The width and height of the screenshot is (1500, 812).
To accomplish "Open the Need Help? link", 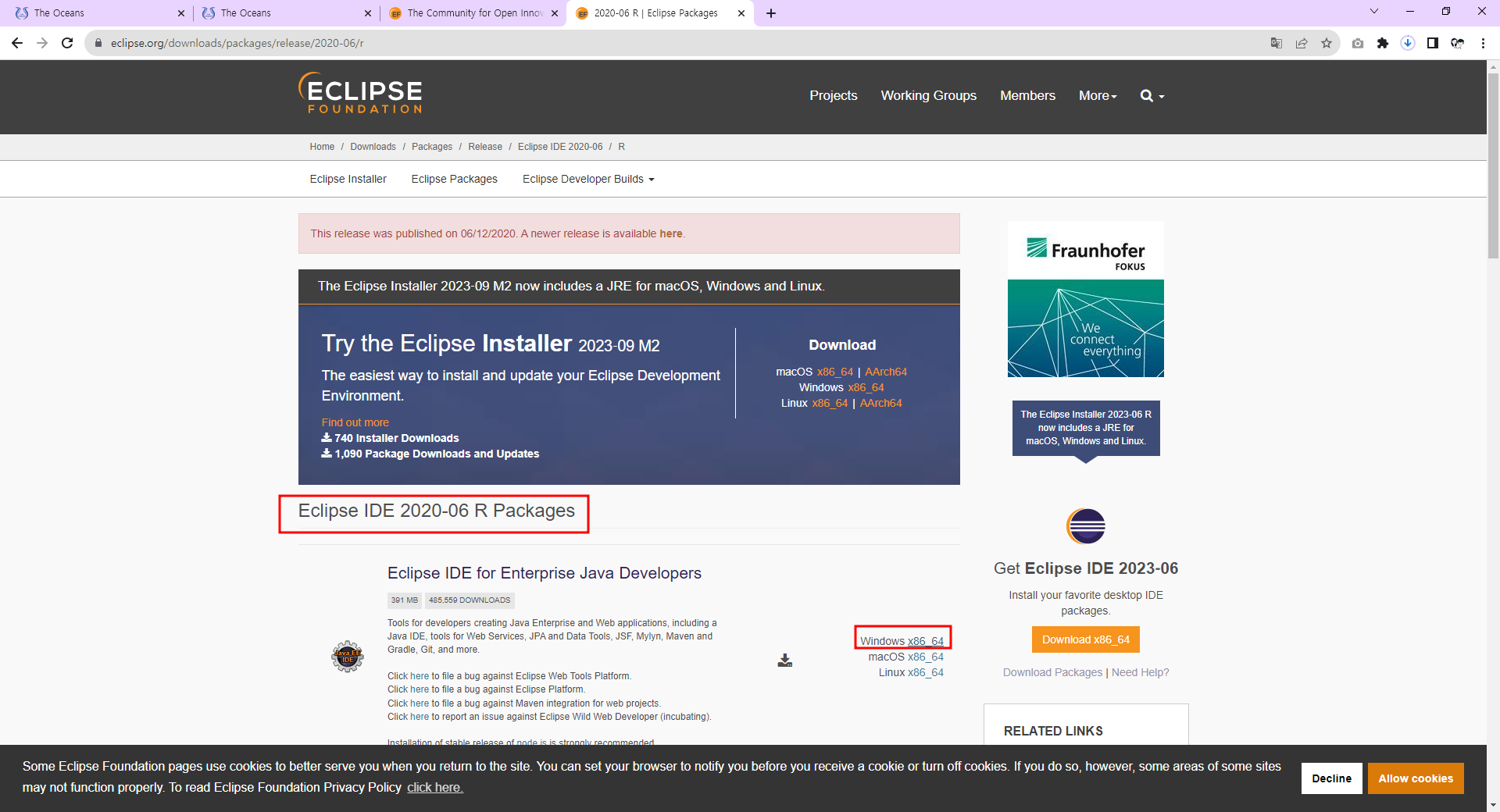I will tap(1140, 672).
